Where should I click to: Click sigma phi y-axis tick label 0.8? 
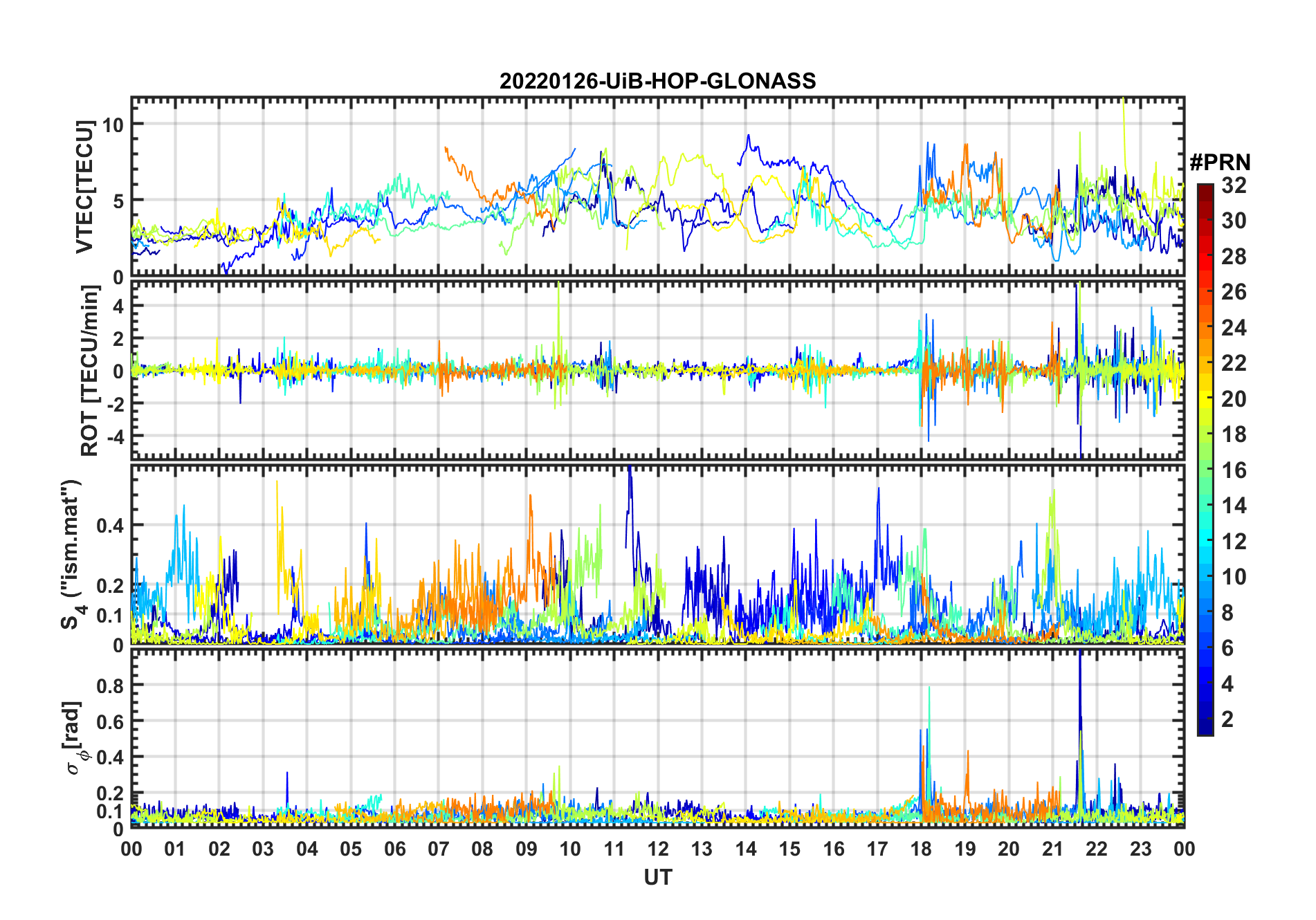point(109,686)
